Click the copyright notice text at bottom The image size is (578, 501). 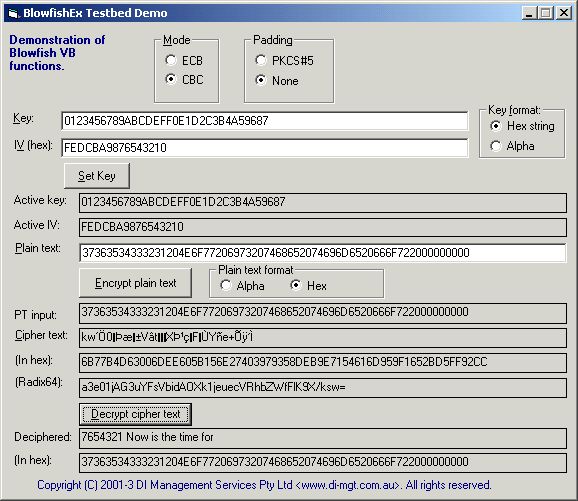264,485
